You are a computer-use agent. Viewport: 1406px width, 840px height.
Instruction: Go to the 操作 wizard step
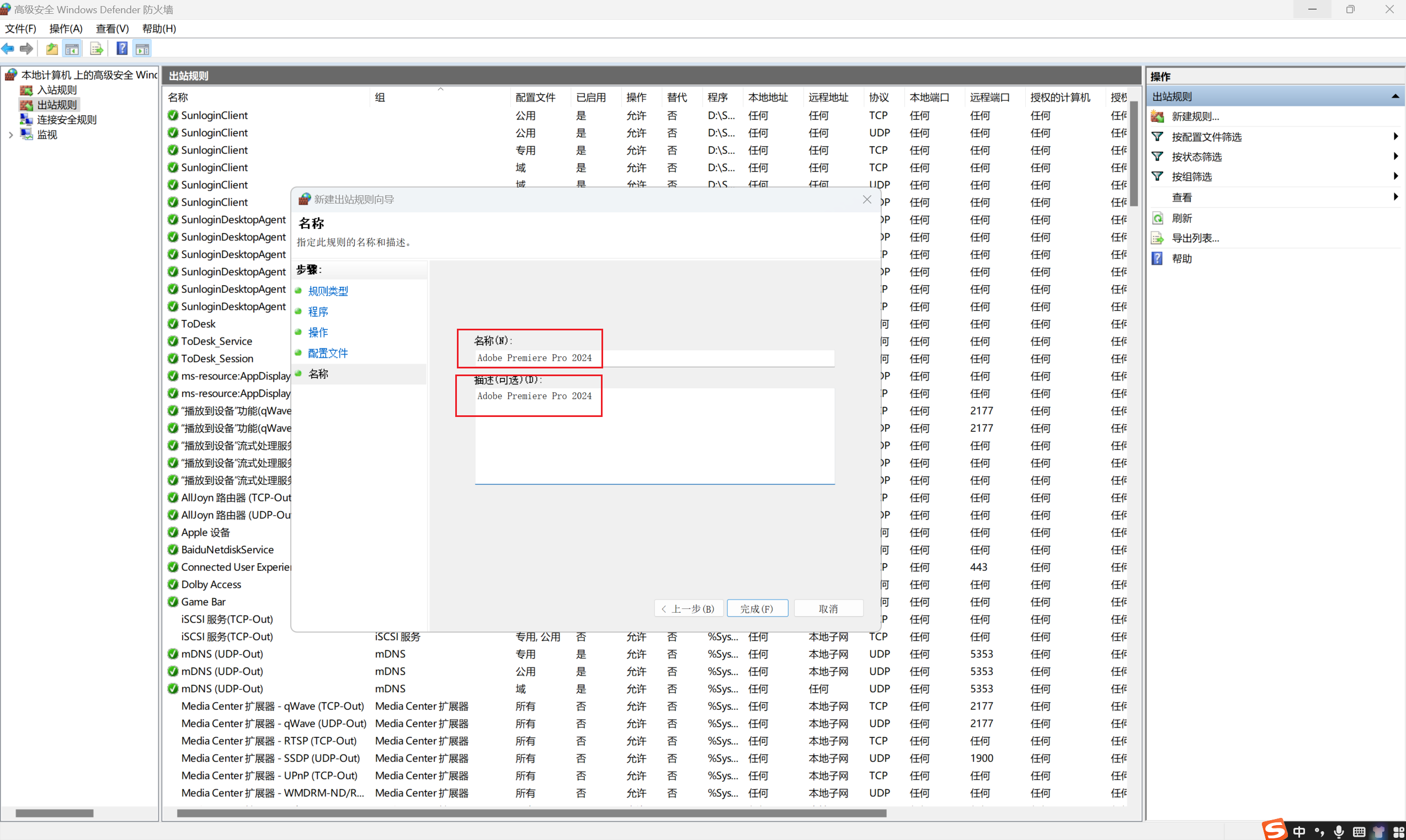[x=318, y=332]
